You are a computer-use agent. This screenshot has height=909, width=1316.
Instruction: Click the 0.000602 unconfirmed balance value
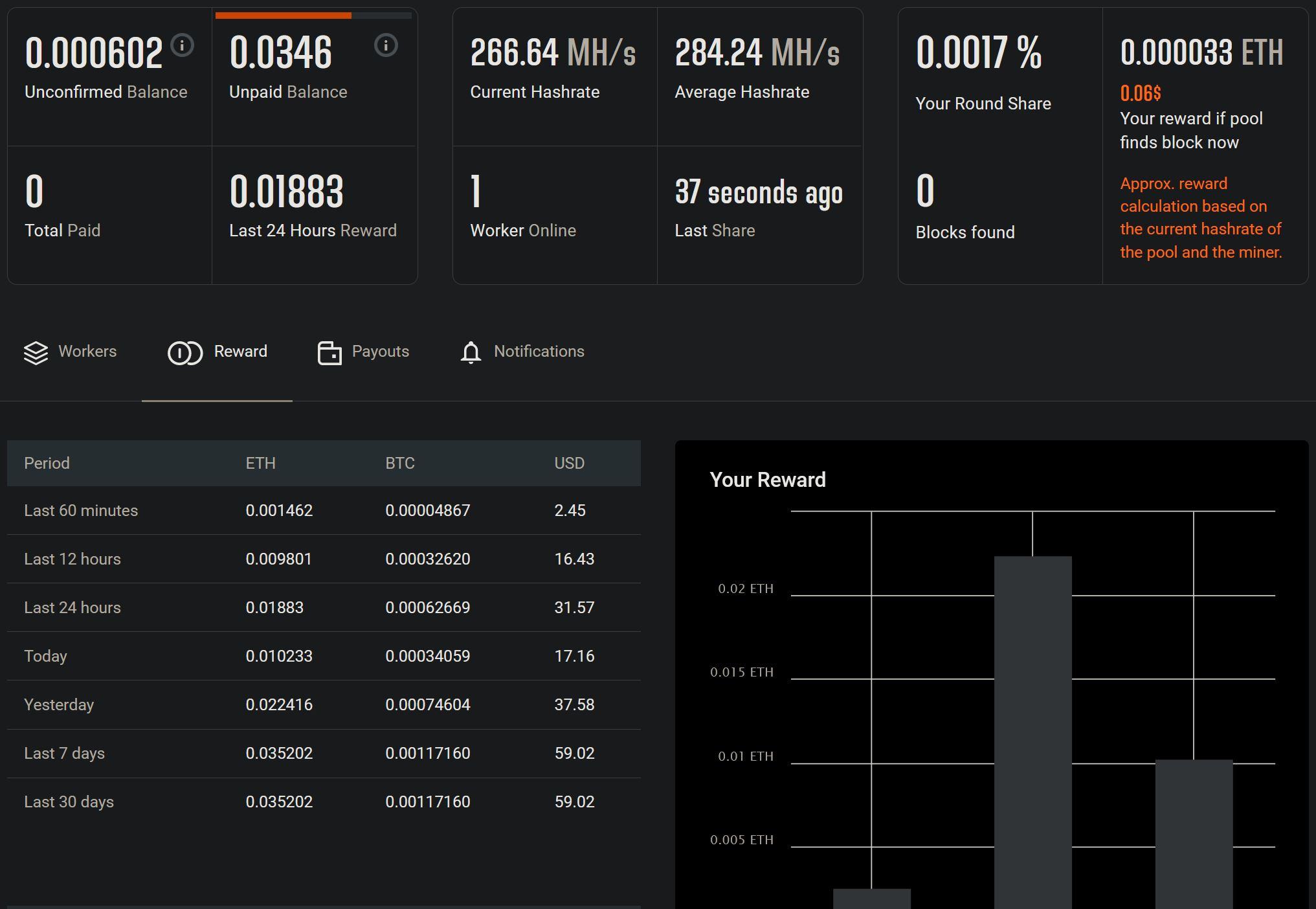[94, 52]
